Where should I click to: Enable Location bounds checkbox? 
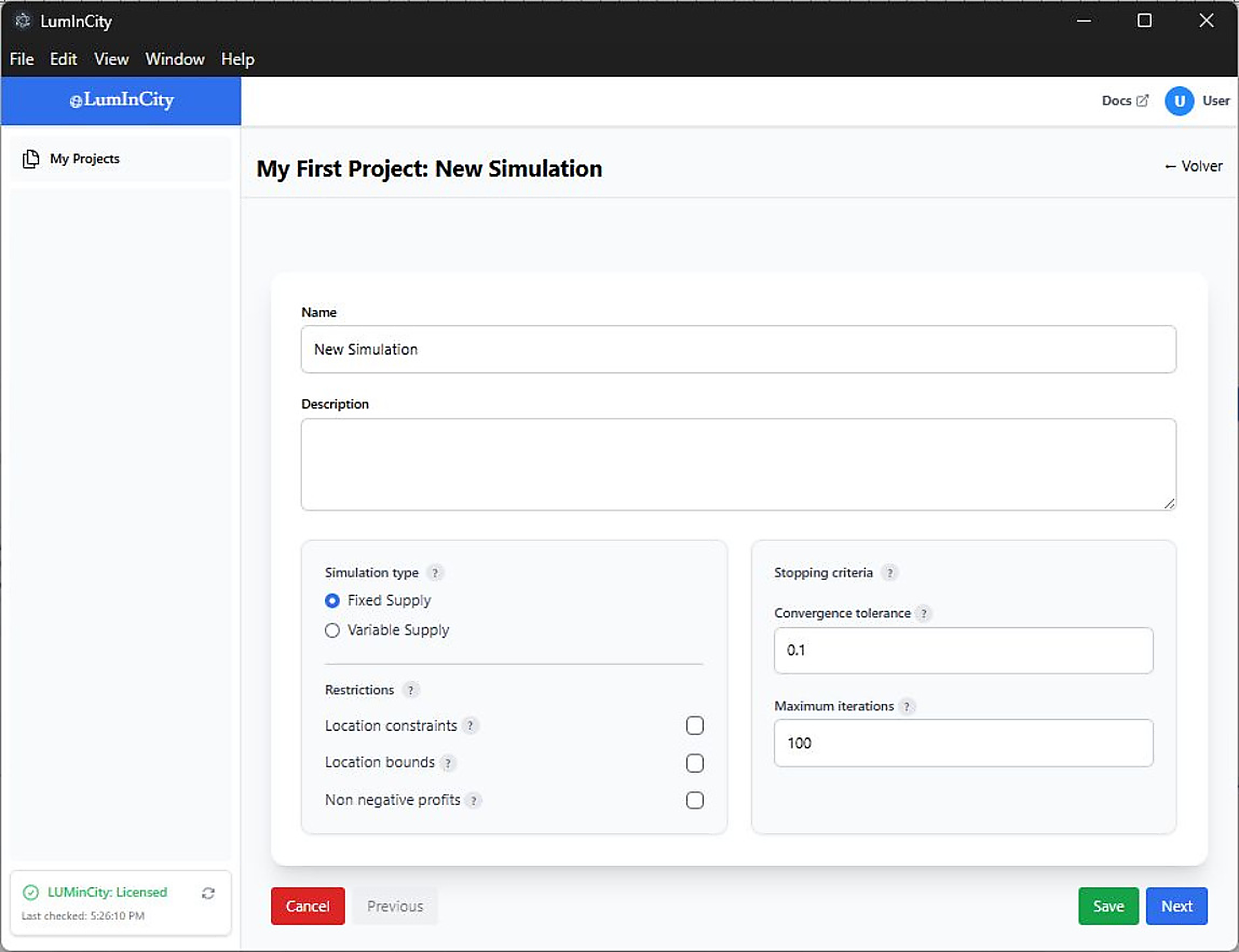(x=695, y=763)
